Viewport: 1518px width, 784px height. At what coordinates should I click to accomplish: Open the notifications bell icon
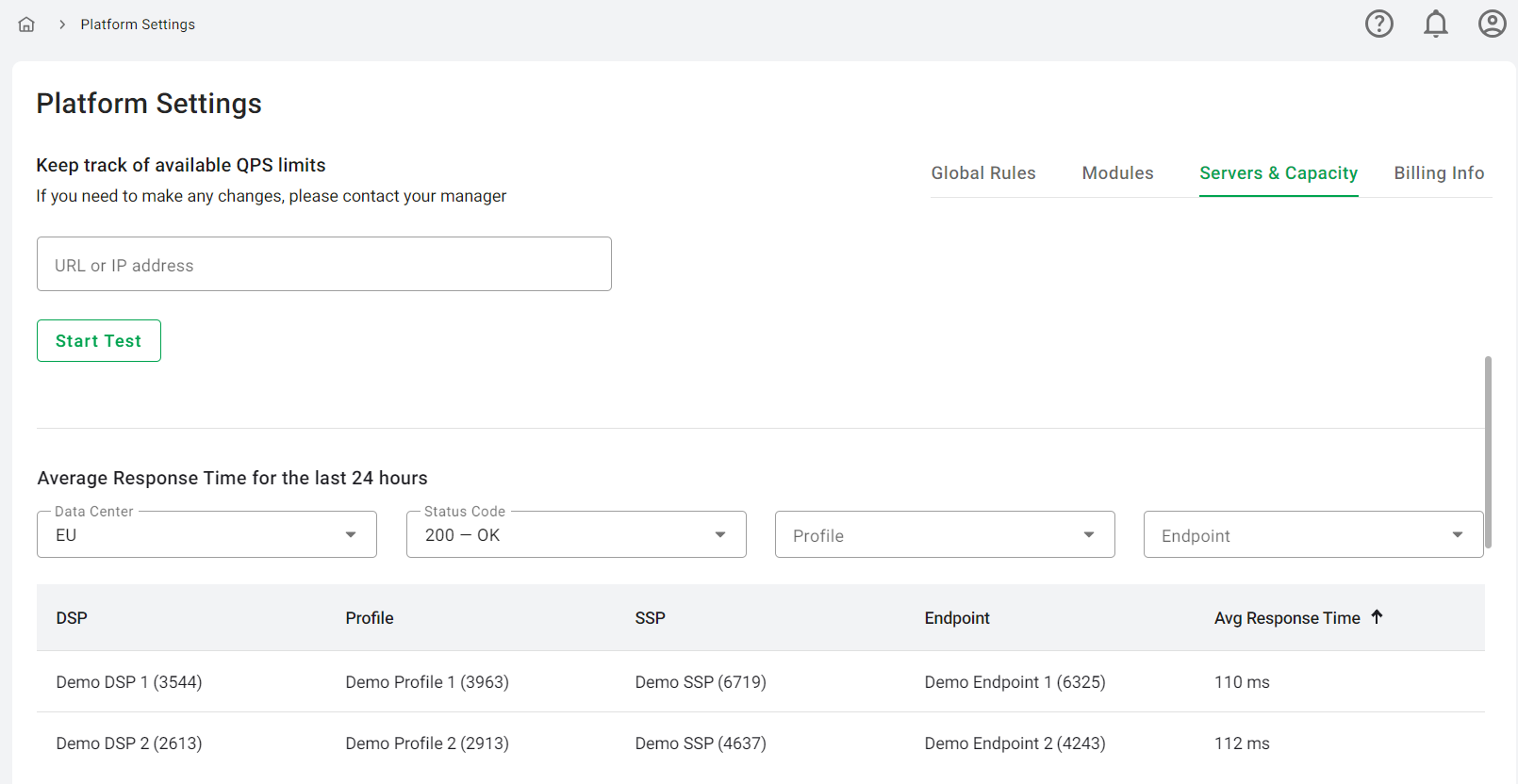click(x=1435, y=24)
